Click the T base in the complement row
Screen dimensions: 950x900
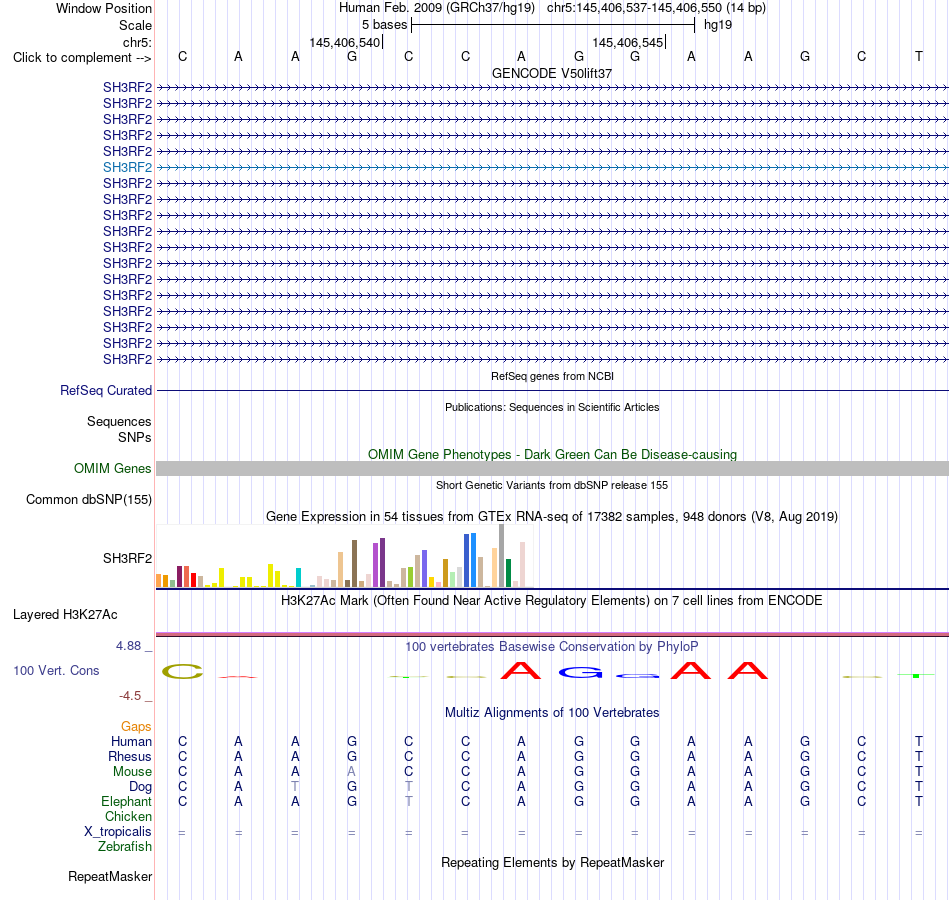pos(918,56)
